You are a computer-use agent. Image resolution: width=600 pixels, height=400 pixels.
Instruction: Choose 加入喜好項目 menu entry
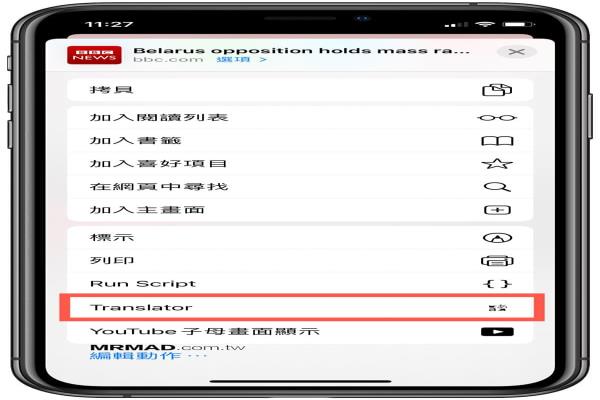[300, 164]
